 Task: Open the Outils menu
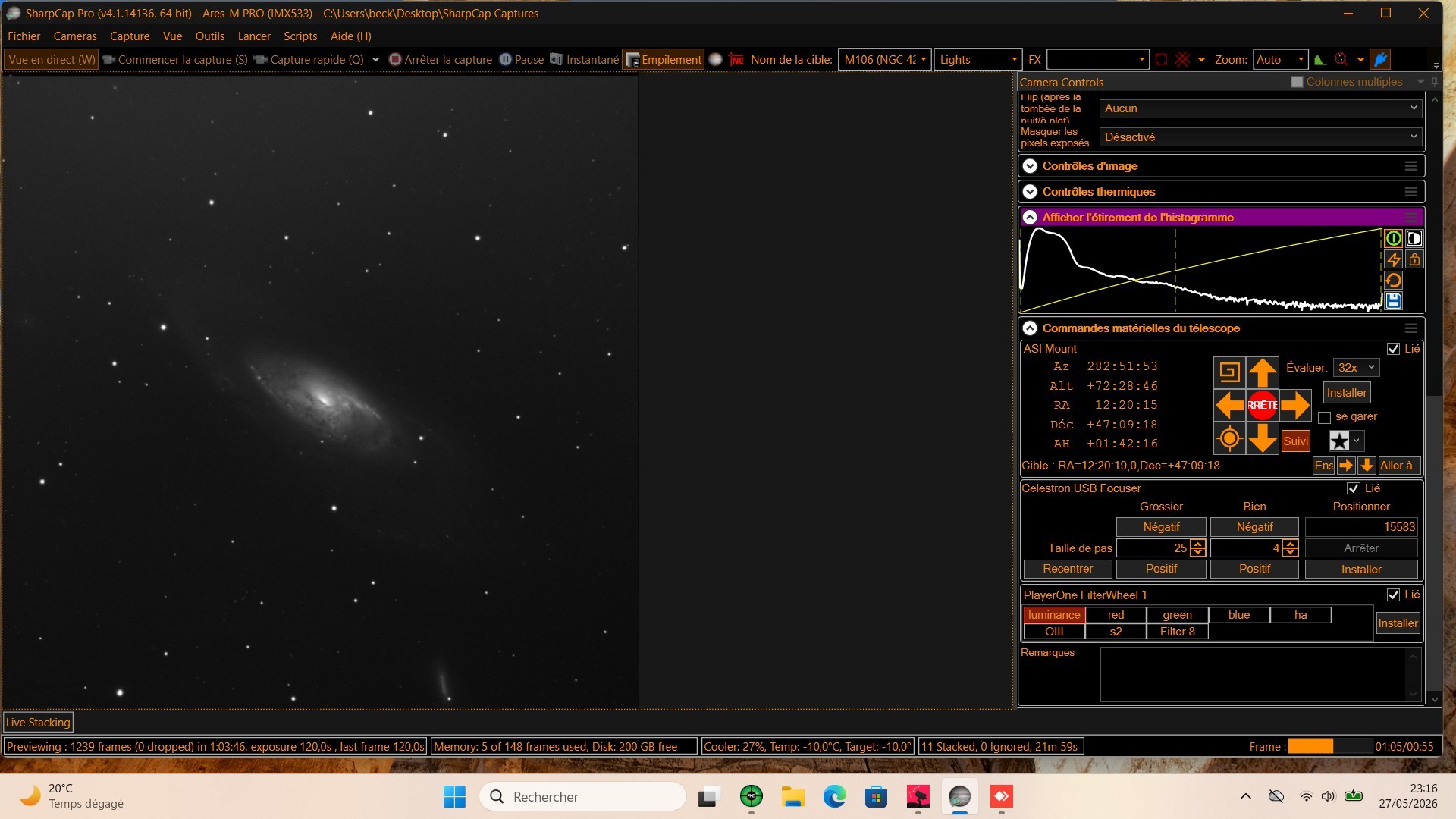click(x=210, y=36)
